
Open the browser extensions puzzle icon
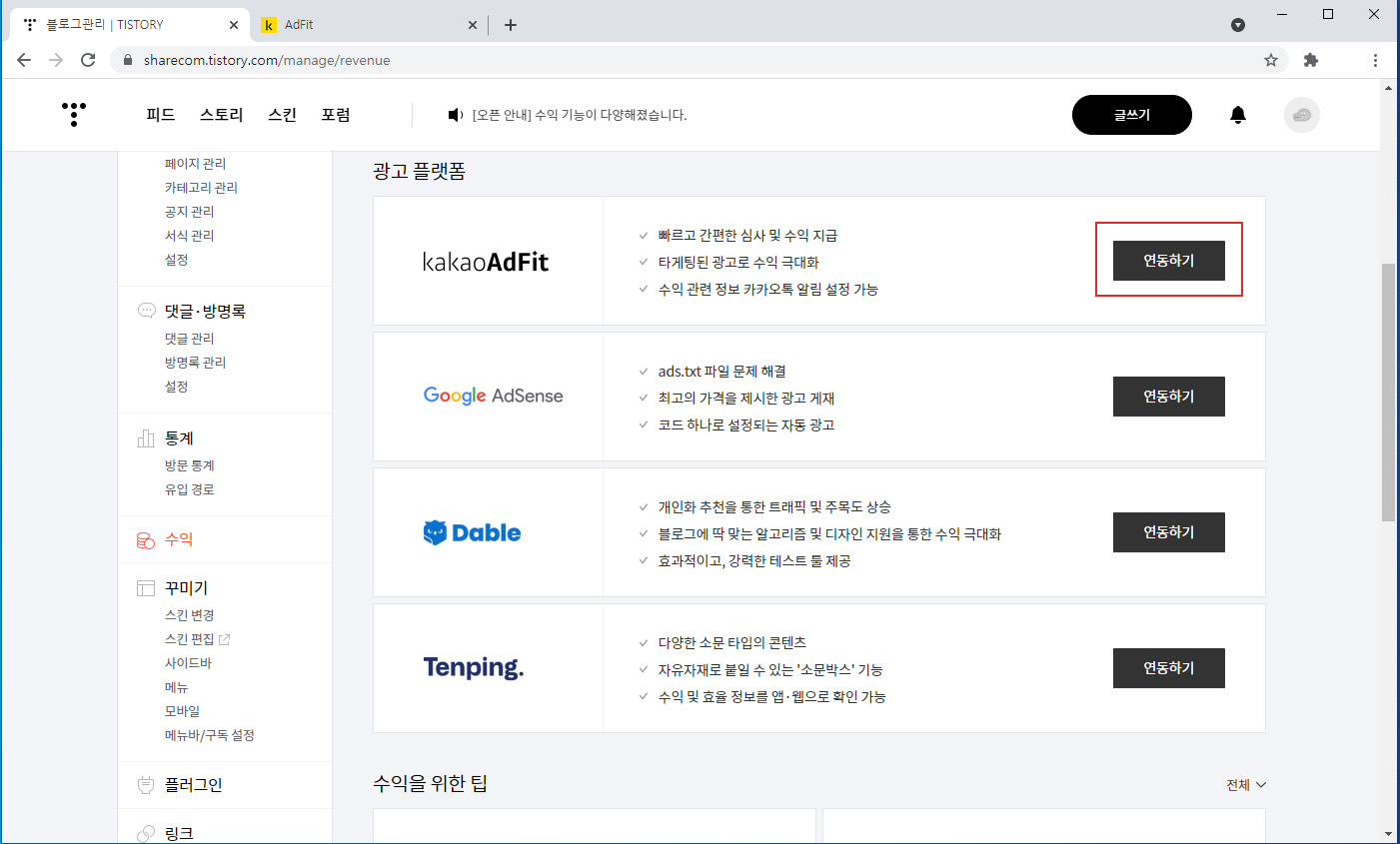pos(1311,60)
